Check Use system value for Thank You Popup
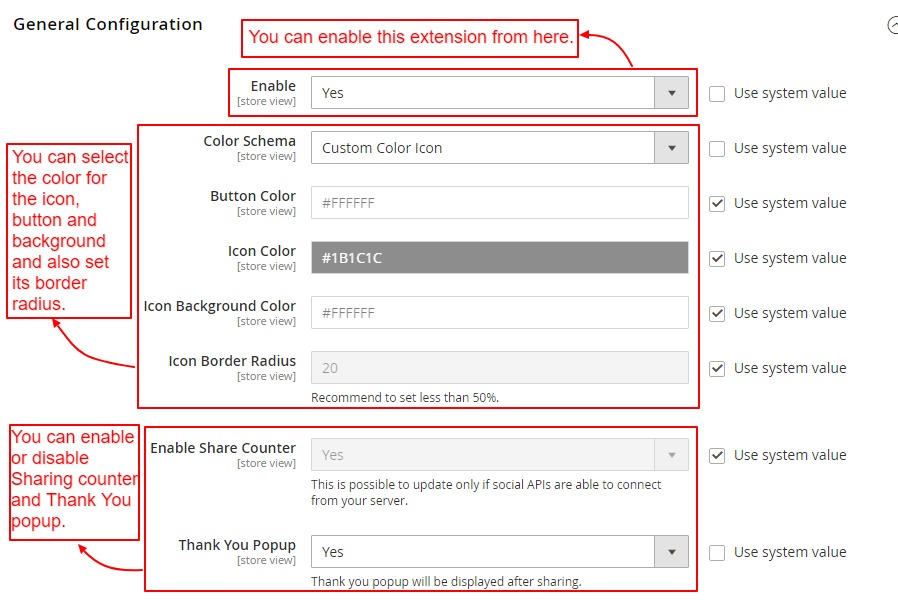 click(x=717, y=553)
